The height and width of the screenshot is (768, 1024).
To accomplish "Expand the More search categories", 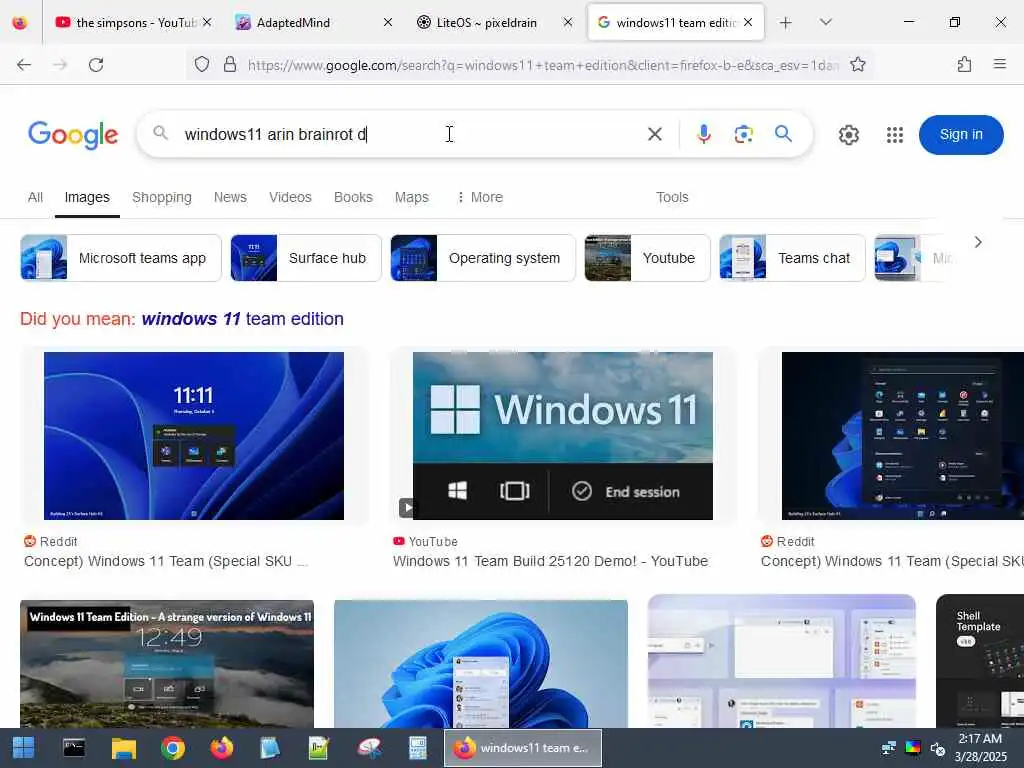I will pyautogui.click(x=480, y=197).
